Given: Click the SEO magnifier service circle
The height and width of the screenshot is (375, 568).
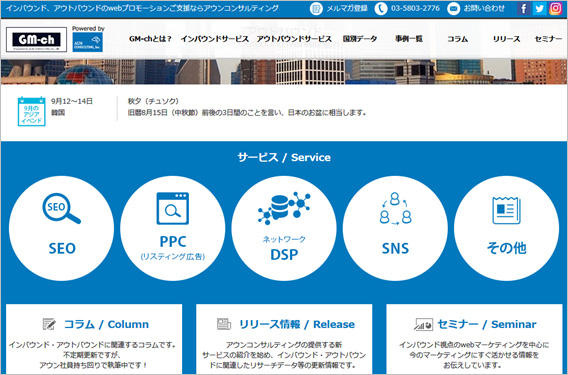Looking at the screenshot, I should click(x=62, y=228).
